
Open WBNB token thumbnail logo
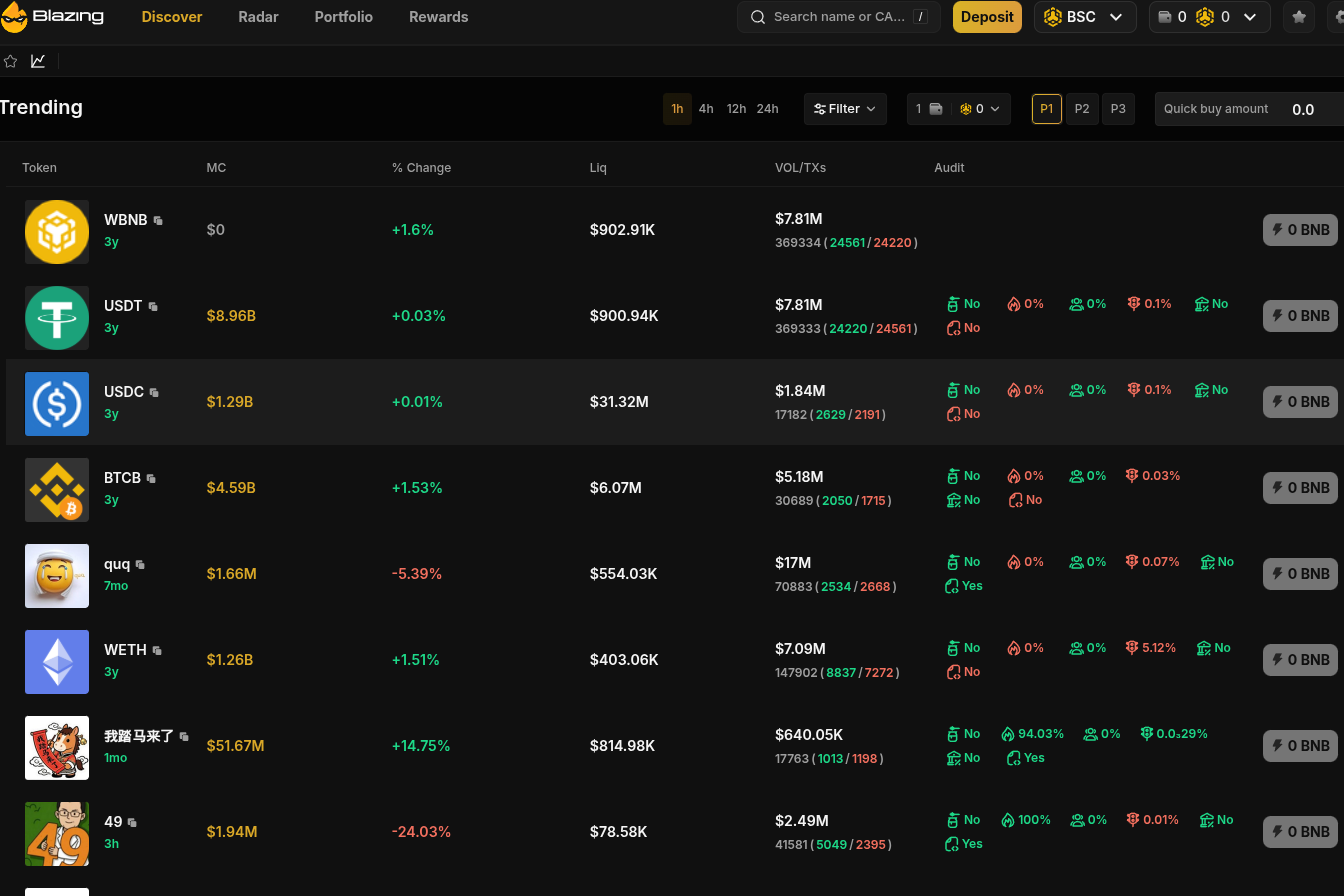pyautogui.click(x=57, y=231)
